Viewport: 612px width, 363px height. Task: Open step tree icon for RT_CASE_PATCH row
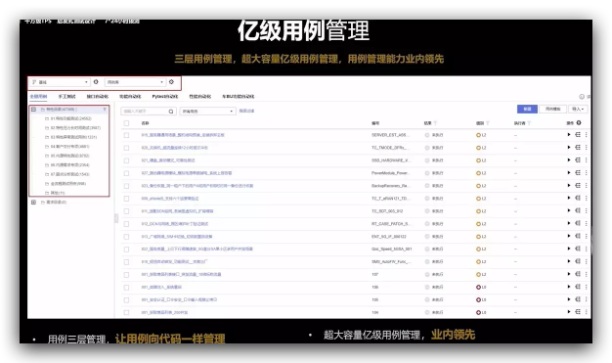tap(578, 223)
